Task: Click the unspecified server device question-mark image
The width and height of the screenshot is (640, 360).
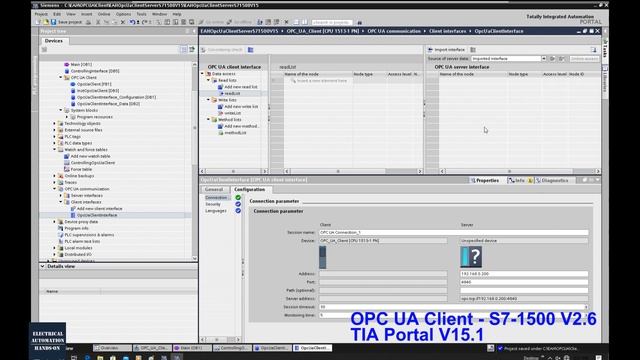Action: [x=471, y=257]
